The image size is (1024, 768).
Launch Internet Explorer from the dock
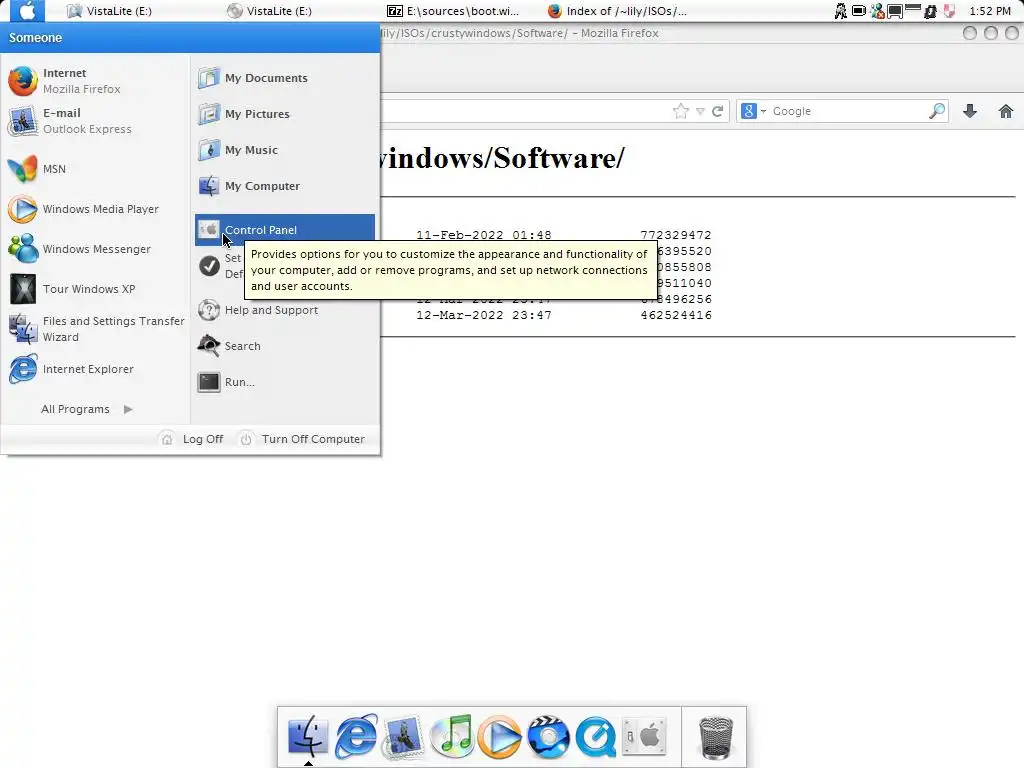point(356,736)
